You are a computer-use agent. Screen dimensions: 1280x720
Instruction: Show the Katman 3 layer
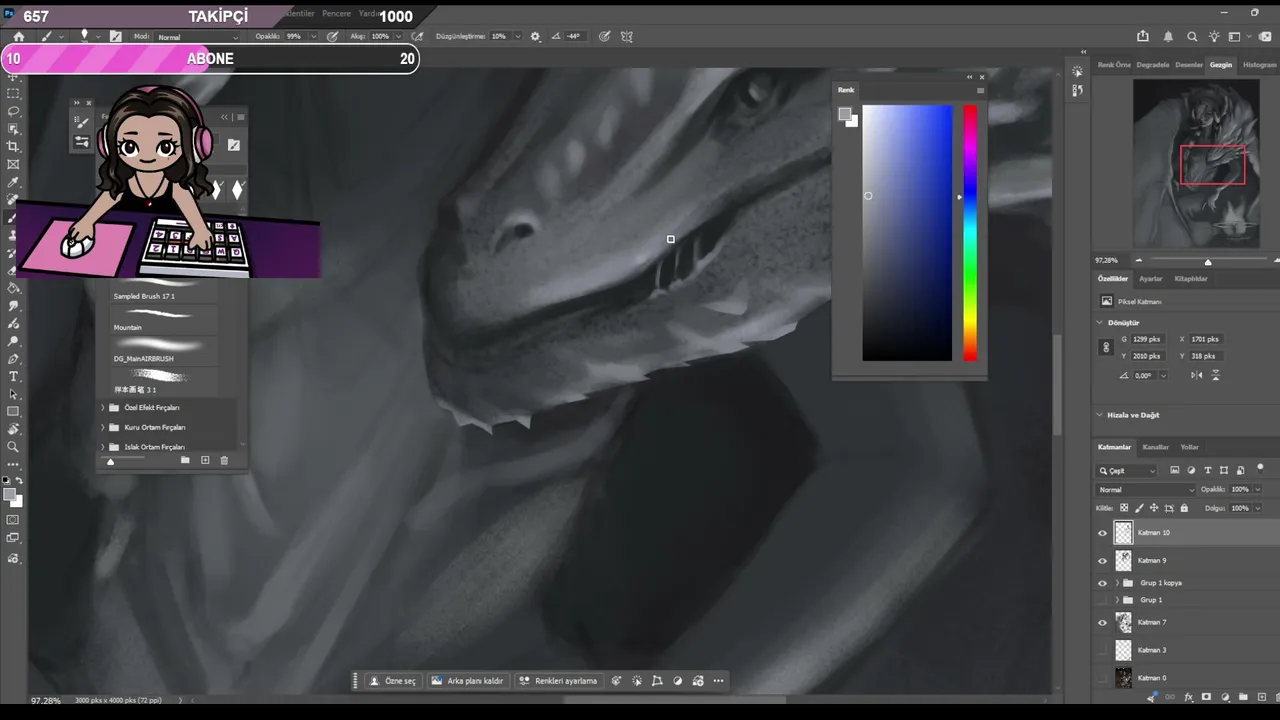(1103, 650)
